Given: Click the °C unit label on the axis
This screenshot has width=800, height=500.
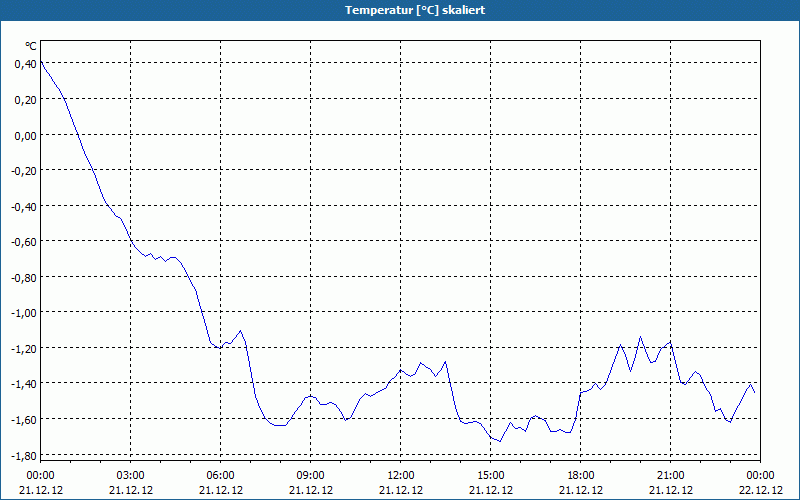Looking at the screenshot, I should [31, 46].
